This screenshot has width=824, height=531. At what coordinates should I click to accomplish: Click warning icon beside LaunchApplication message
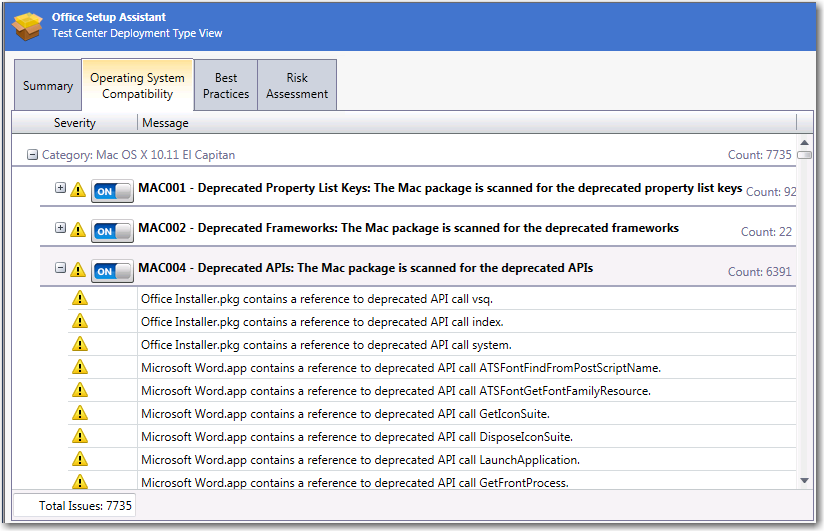point(80,459)
